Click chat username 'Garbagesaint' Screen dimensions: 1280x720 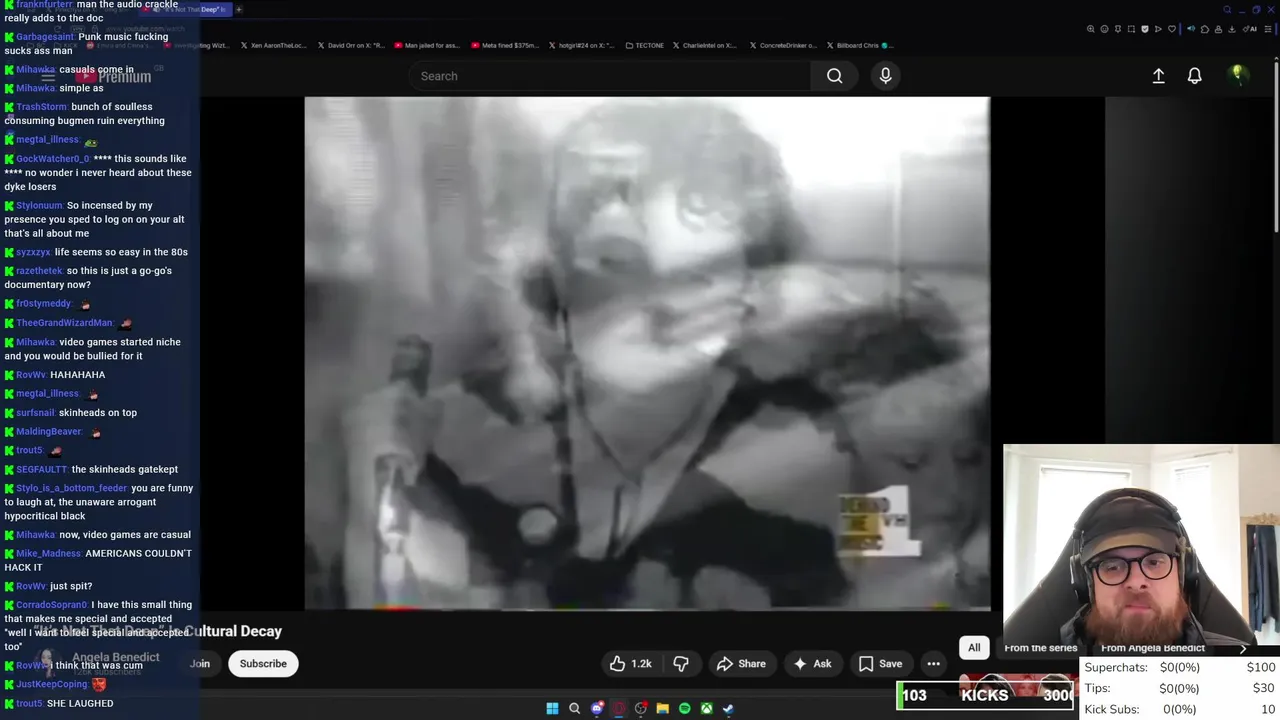[x=45, y=37]
